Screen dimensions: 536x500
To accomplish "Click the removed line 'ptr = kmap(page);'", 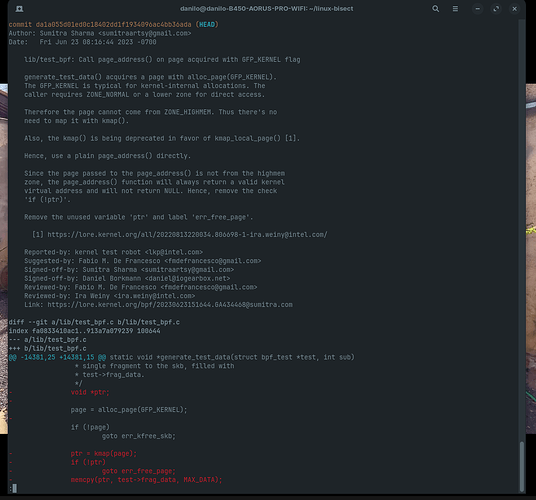I will 104,454.
